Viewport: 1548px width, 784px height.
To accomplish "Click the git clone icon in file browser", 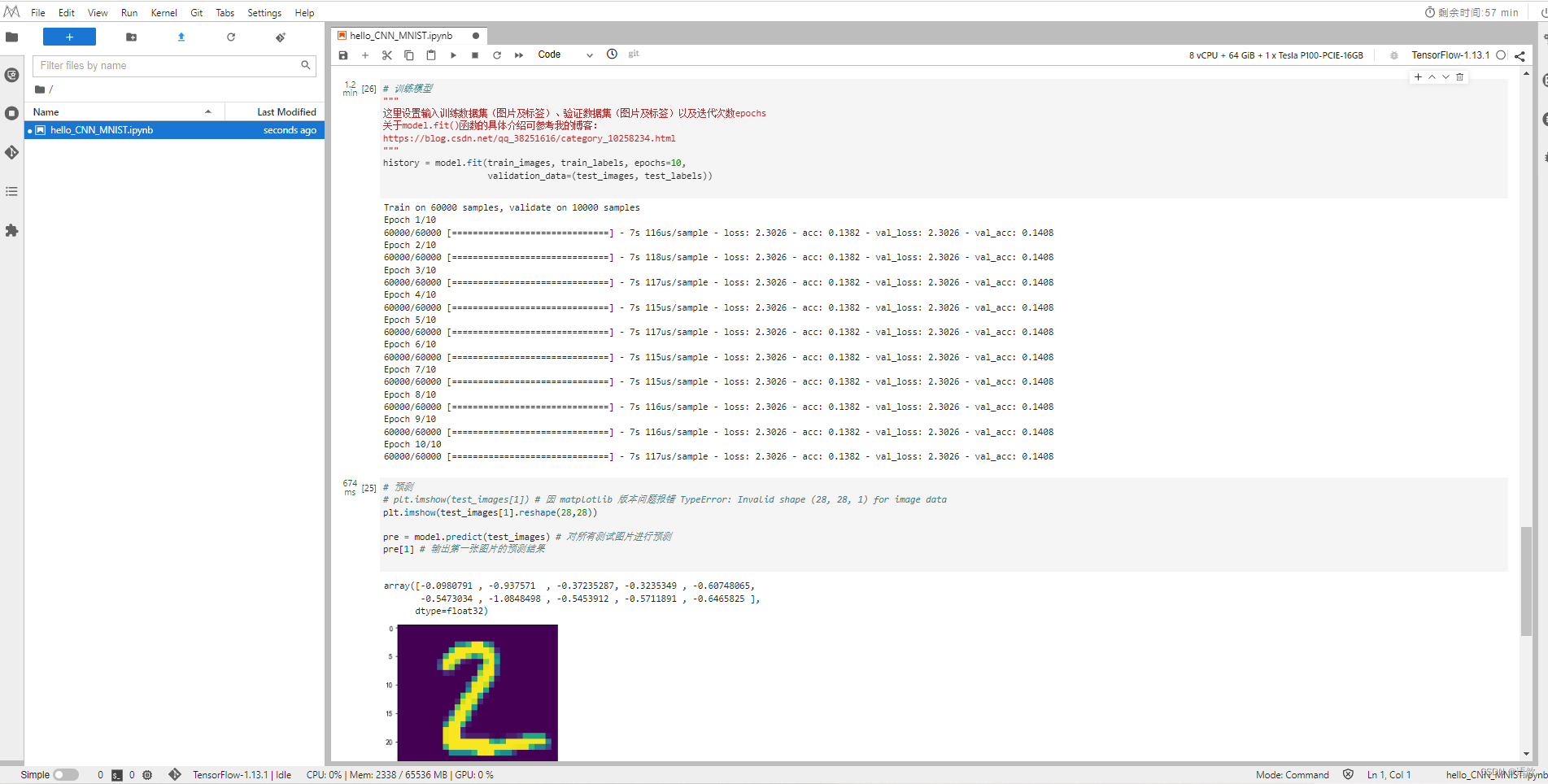I will pos(281,37).
